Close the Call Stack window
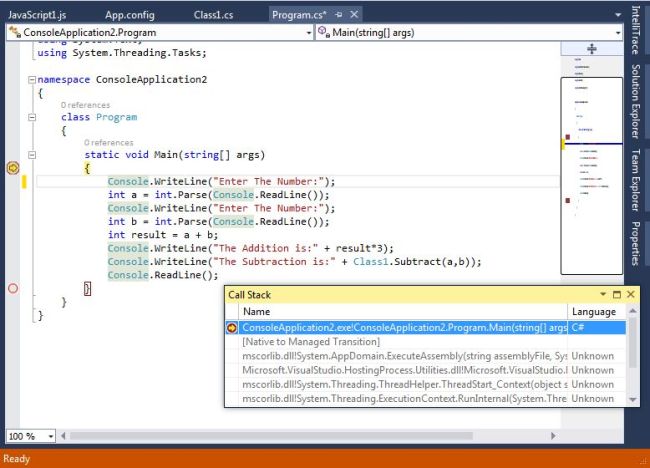The width and height of the screenshot is (650, 468). 631,294
